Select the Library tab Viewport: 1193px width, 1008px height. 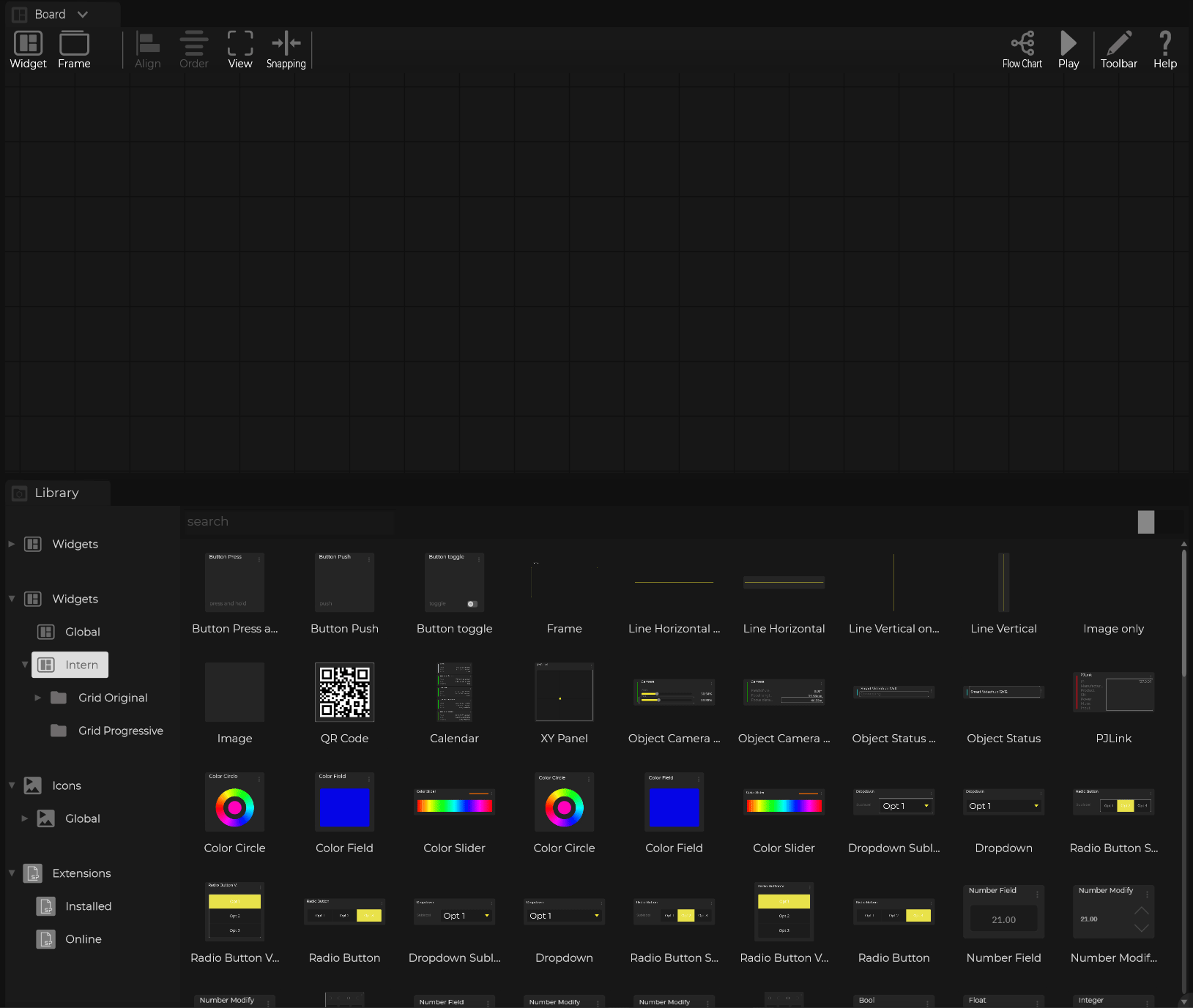pyautogui.click(x=57, y=493)
